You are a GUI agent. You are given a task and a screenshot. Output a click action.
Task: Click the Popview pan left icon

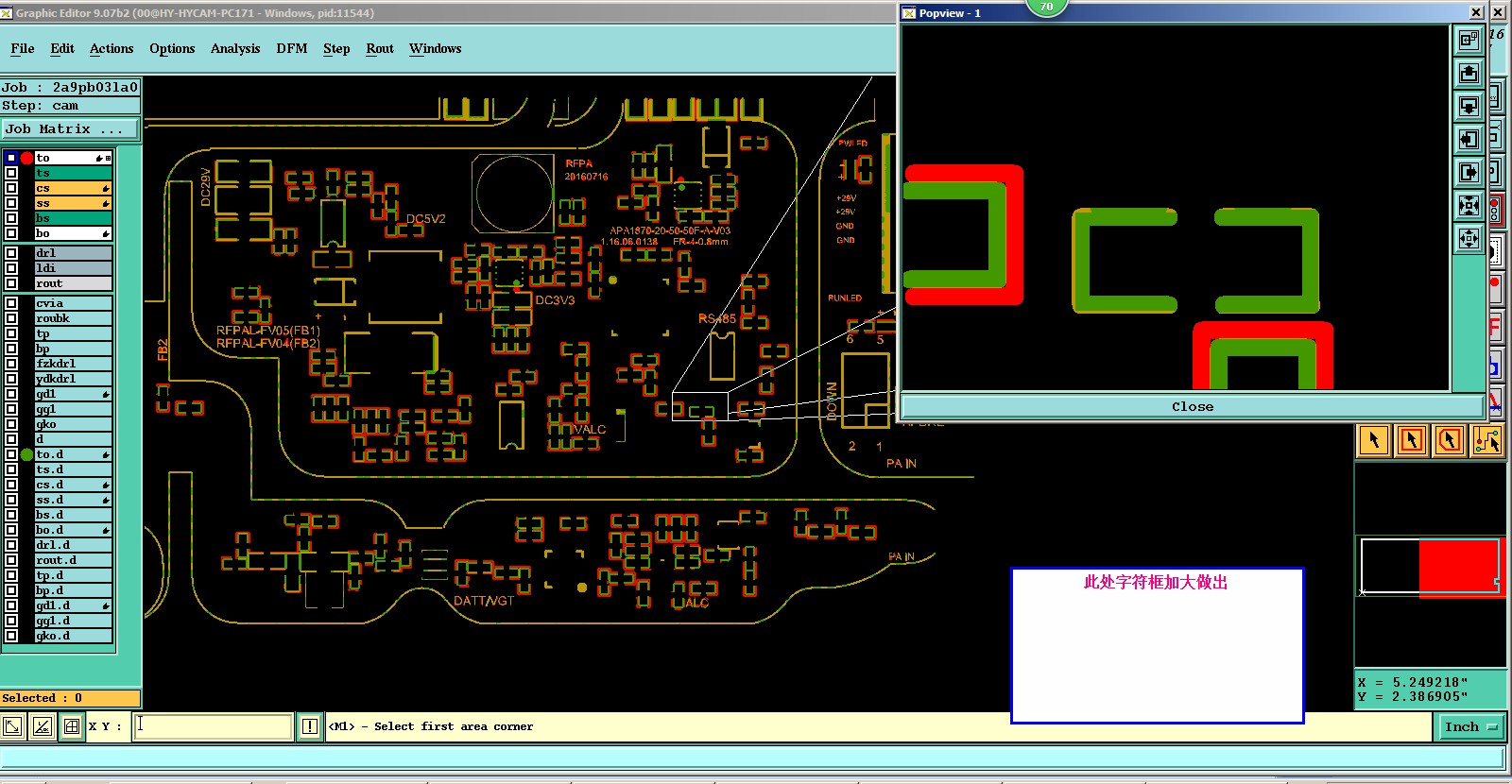coord(1469,139)
